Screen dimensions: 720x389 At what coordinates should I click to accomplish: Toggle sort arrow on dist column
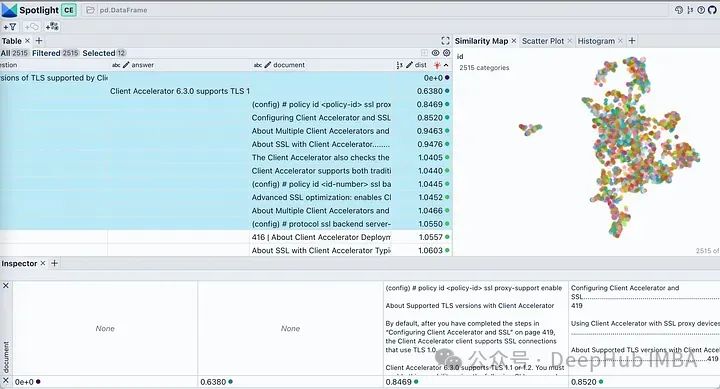(x=446, y=65)
